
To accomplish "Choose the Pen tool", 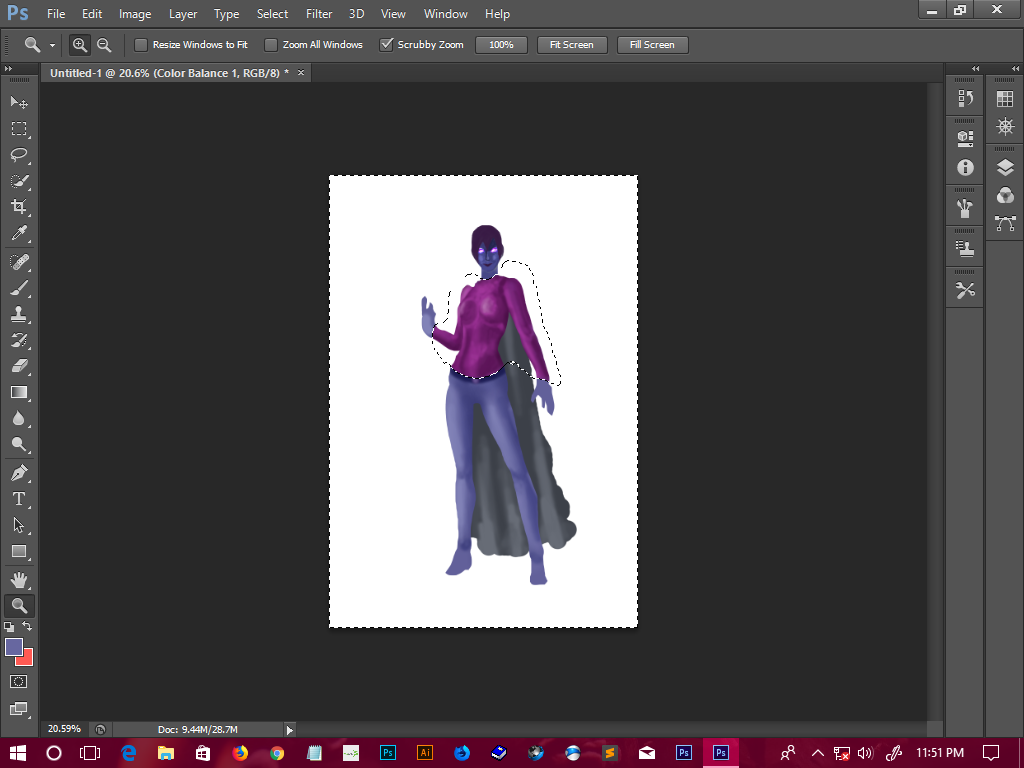I will click(19, 472).
